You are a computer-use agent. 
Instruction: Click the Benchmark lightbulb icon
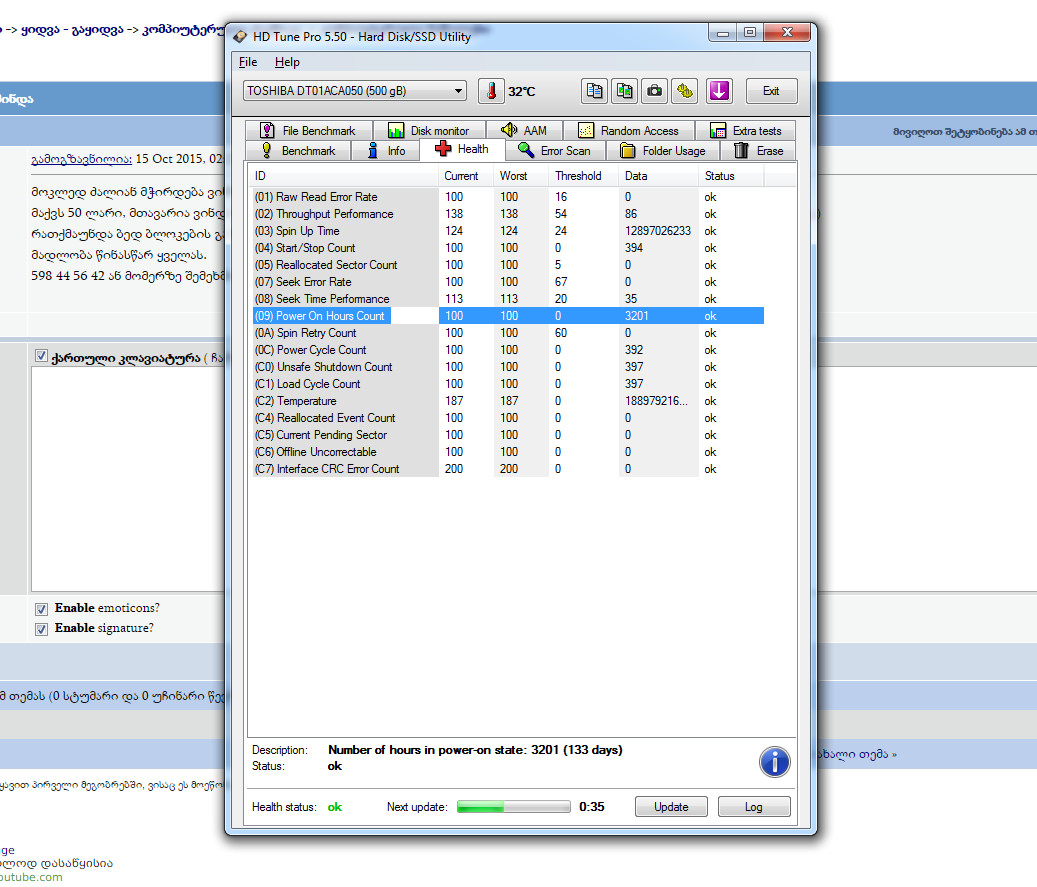(x=267, y=150)
